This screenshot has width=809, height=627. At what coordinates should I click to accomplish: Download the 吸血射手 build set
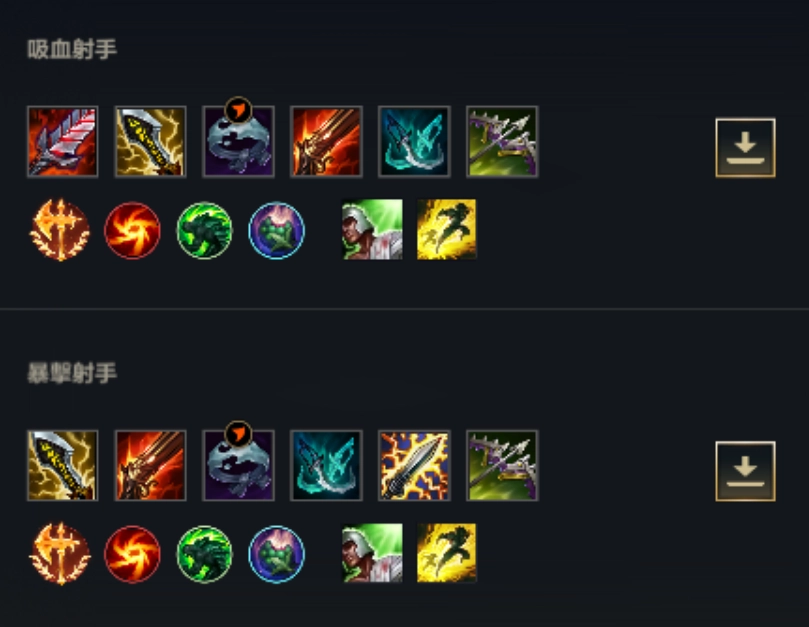coord(745,148)
